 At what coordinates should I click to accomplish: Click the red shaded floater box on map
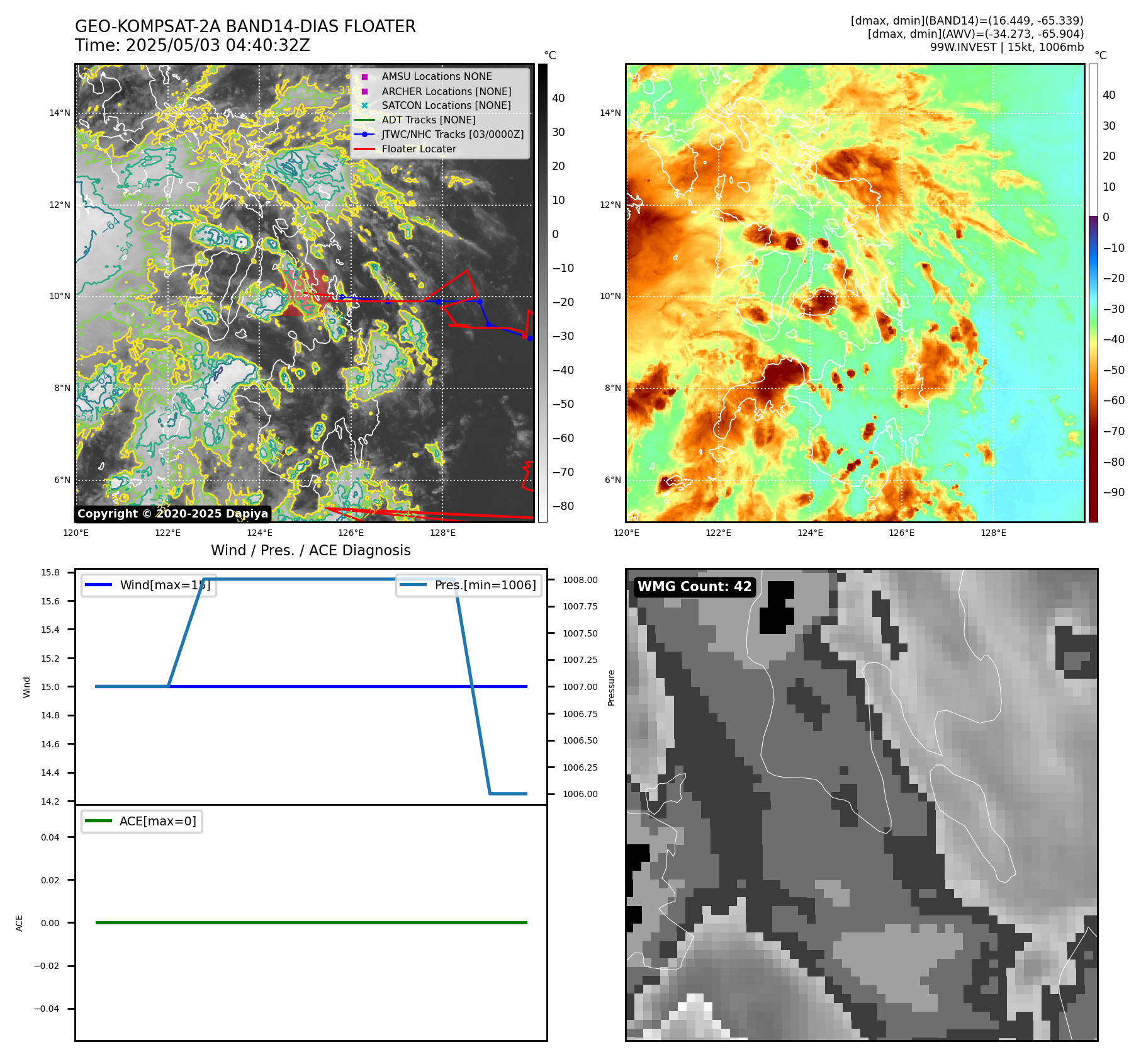306,293
